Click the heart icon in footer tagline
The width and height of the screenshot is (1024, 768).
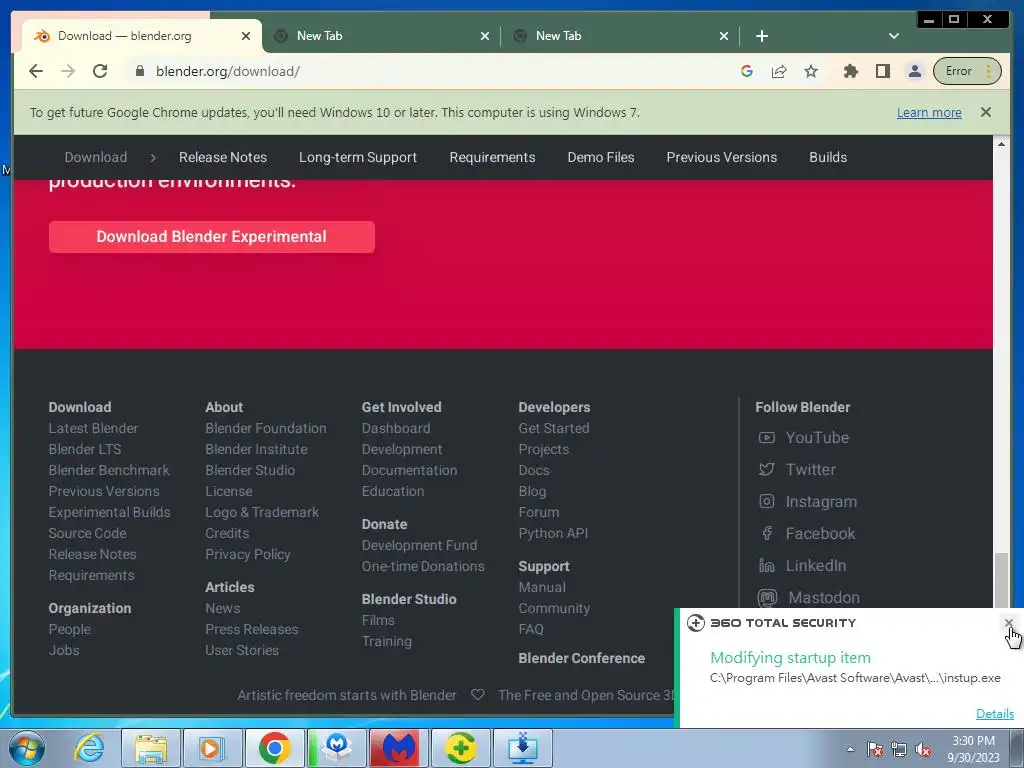(x=478, y=695)
